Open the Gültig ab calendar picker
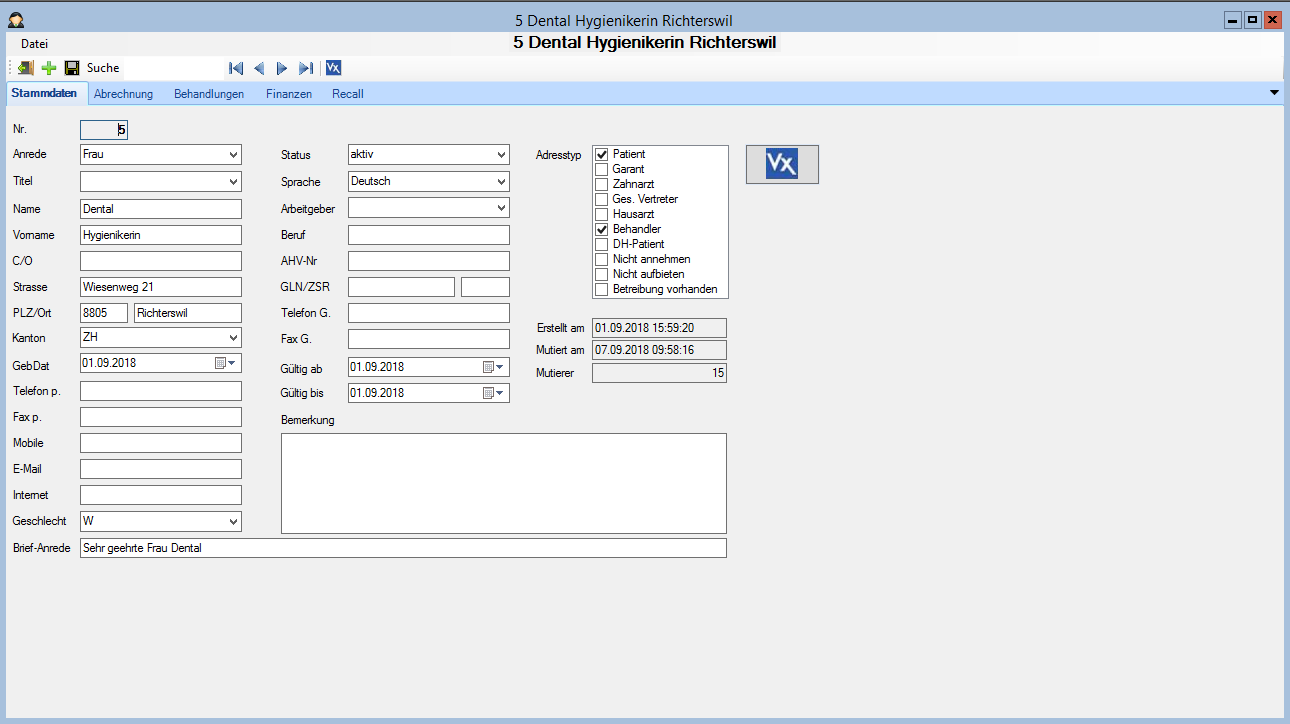1290x724 pixels. (494, 367)
